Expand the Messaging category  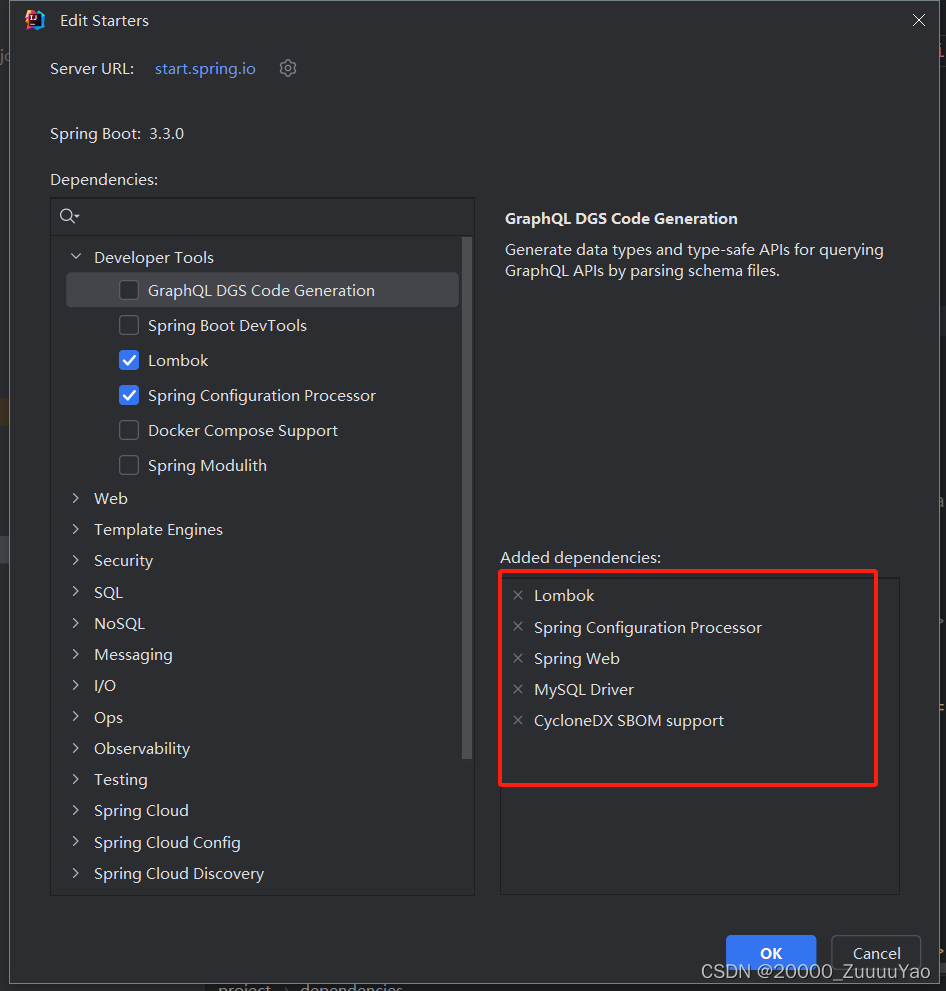pyautogui.click(x=76, y=654)
